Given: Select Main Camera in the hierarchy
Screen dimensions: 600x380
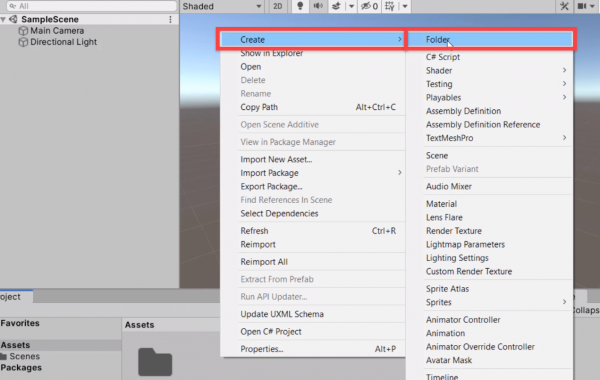Looking at the screenshot, I should coord(57,31).
